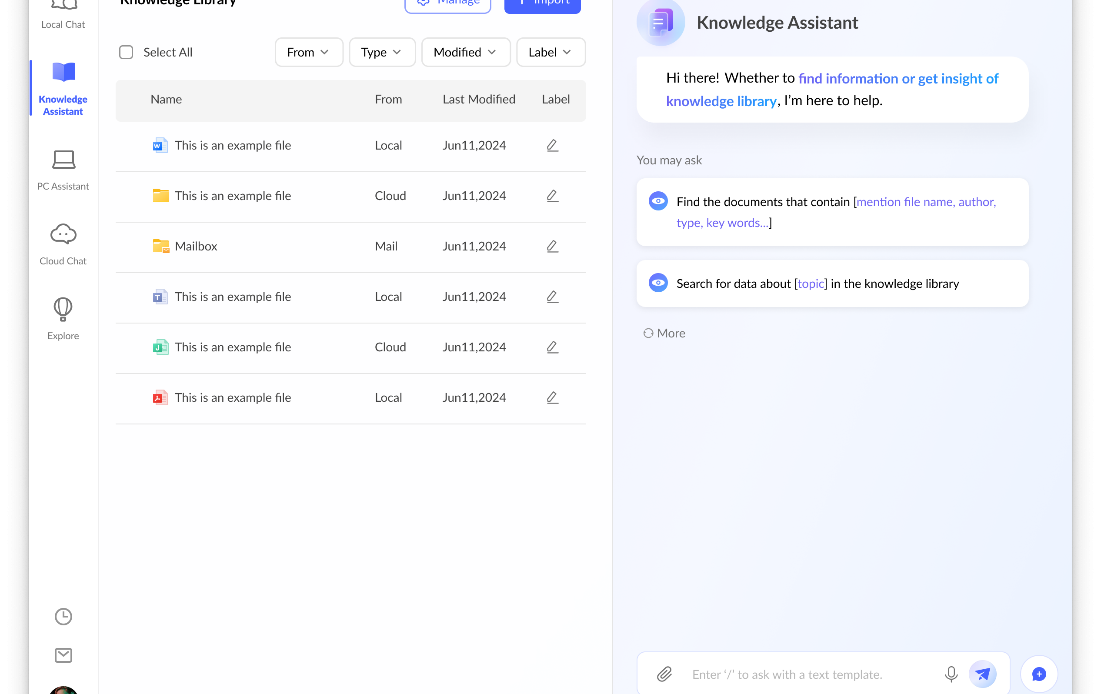Open history via the clock icon
The width and height of the screenshot is (1101, 694).
pos(63,617)
